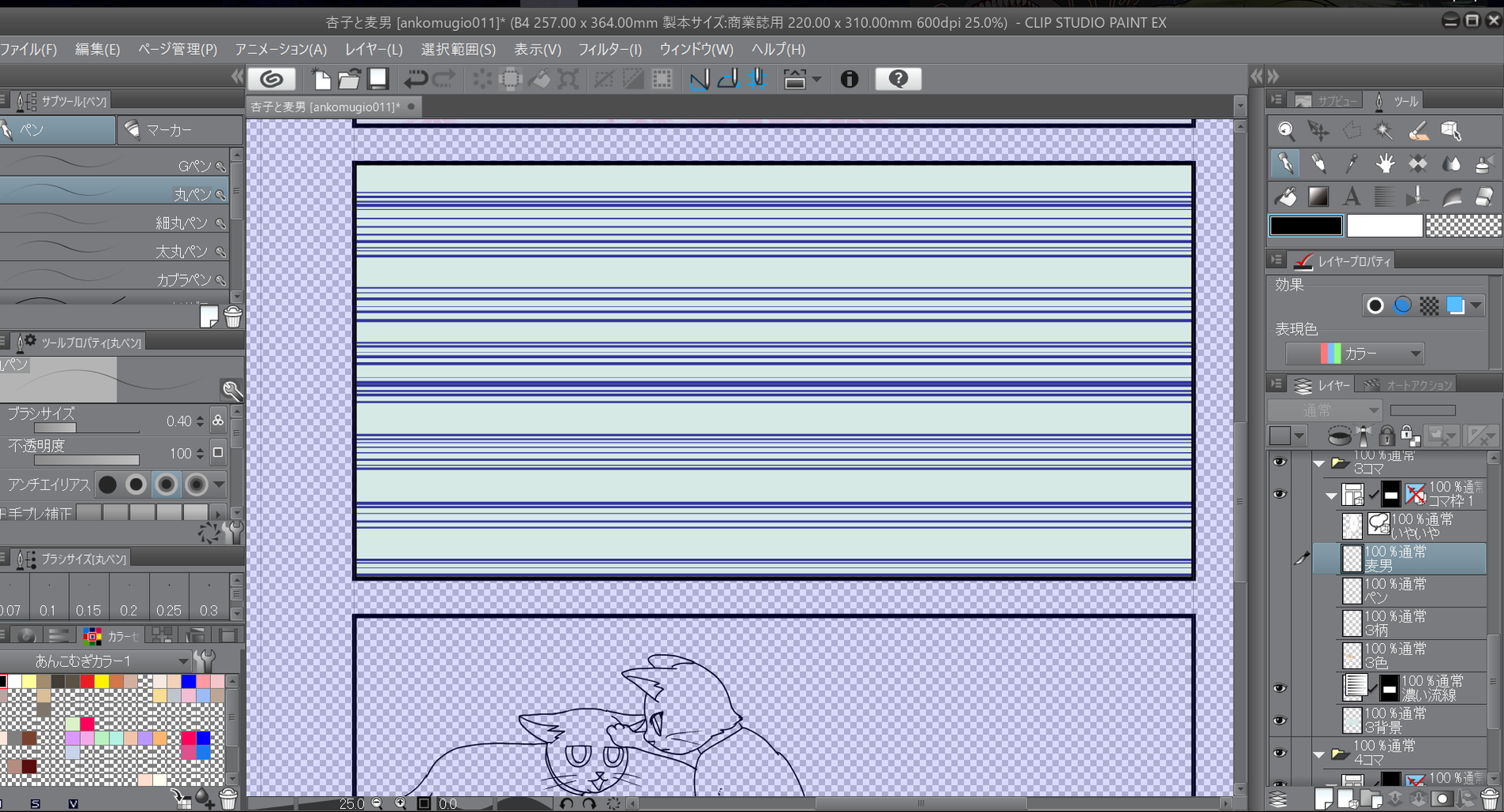The height and width of the screenshot is (812, 1504).
Task: Select the Hand move tool
Action: [x=1385, y=163]
